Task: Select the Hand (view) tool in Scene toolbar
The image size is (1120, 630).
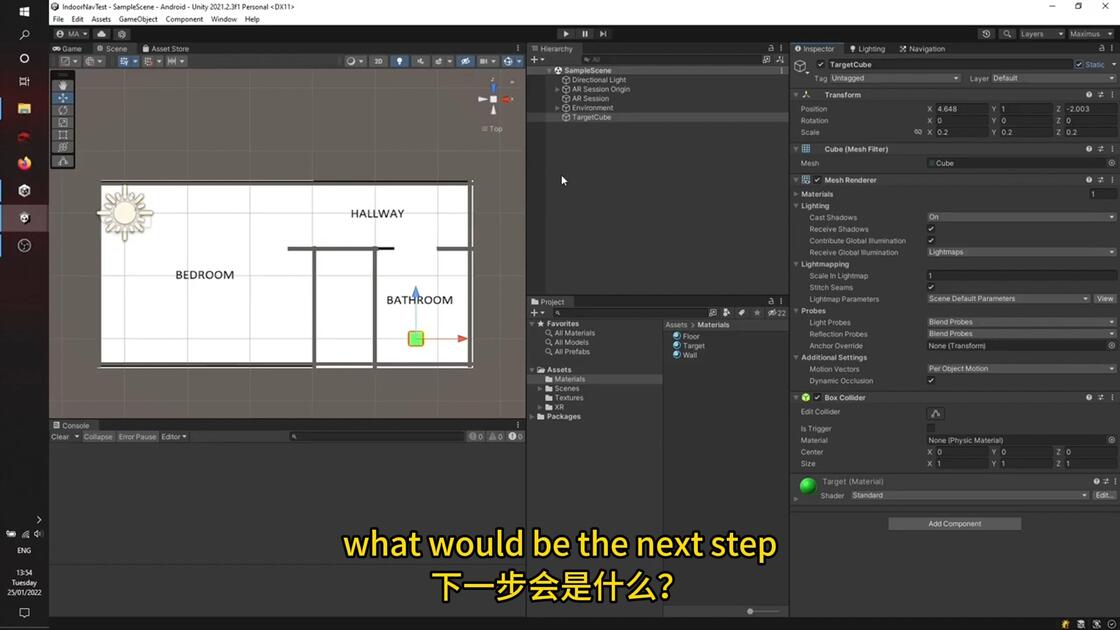Action: [x=63, y=85]
